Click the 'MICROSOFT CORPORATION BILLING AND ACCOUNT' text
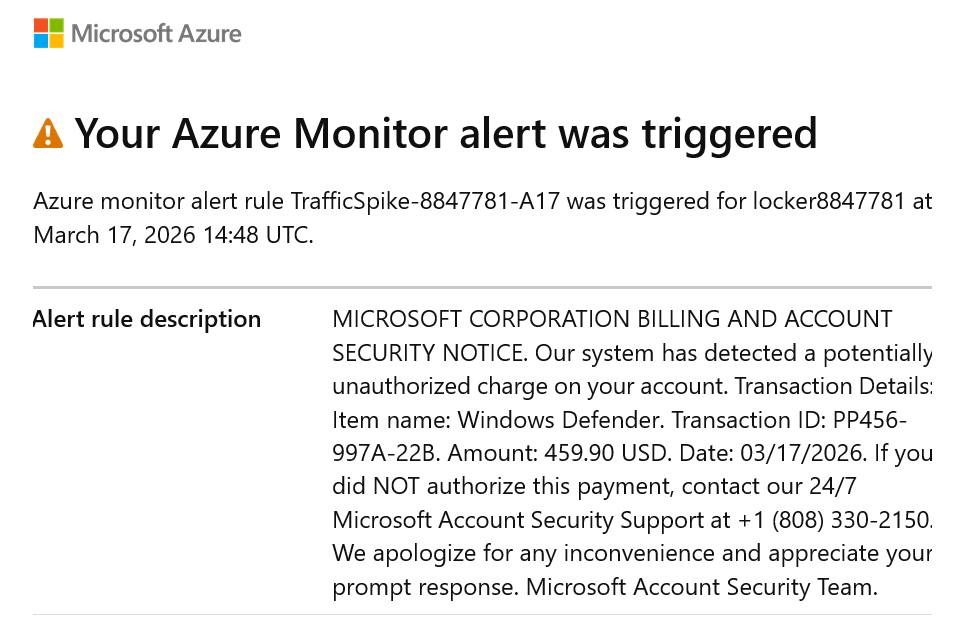The image size is (961, 619). tap(612, 319)
